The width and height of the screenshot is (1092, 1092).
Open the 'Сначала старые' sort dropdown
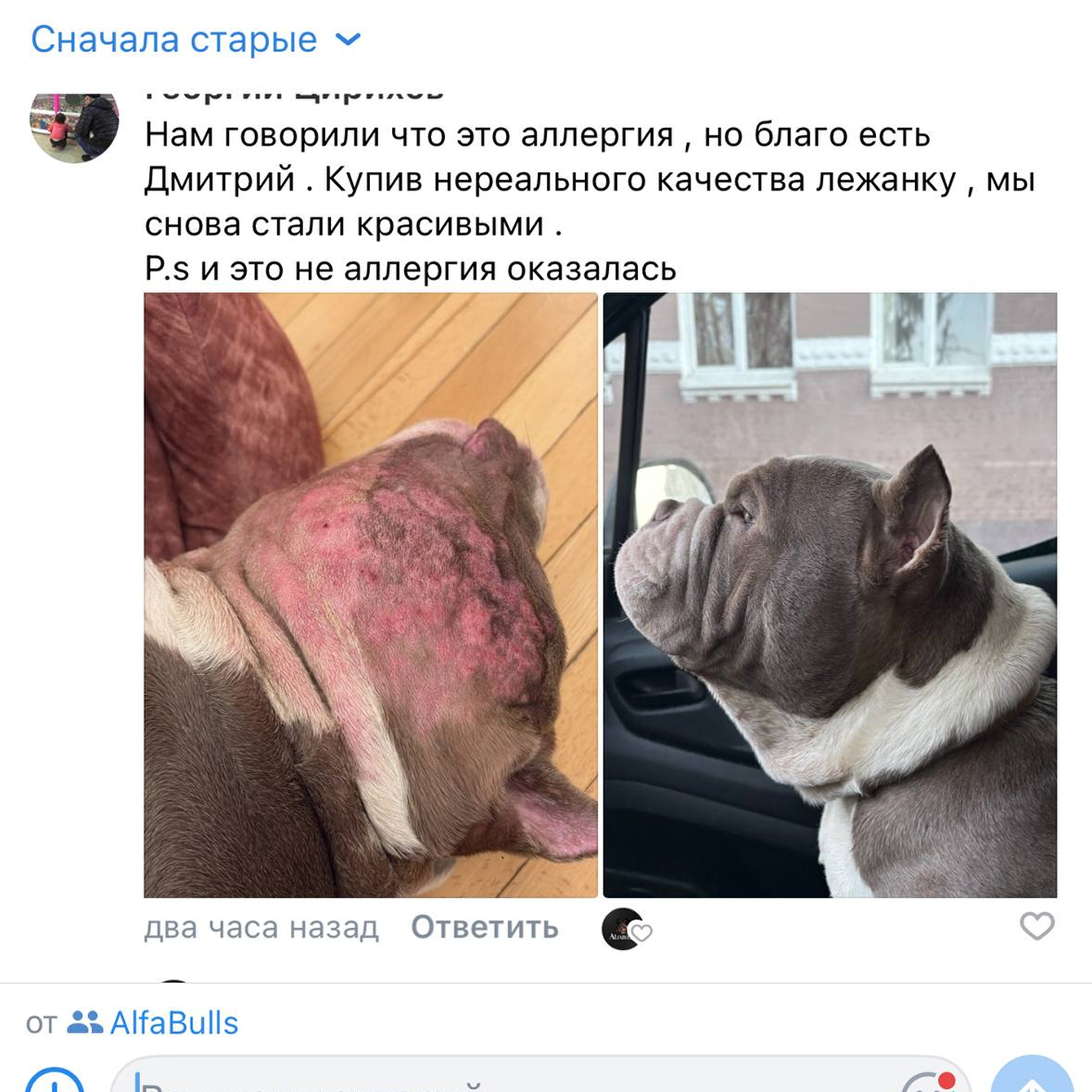point(196,39)
